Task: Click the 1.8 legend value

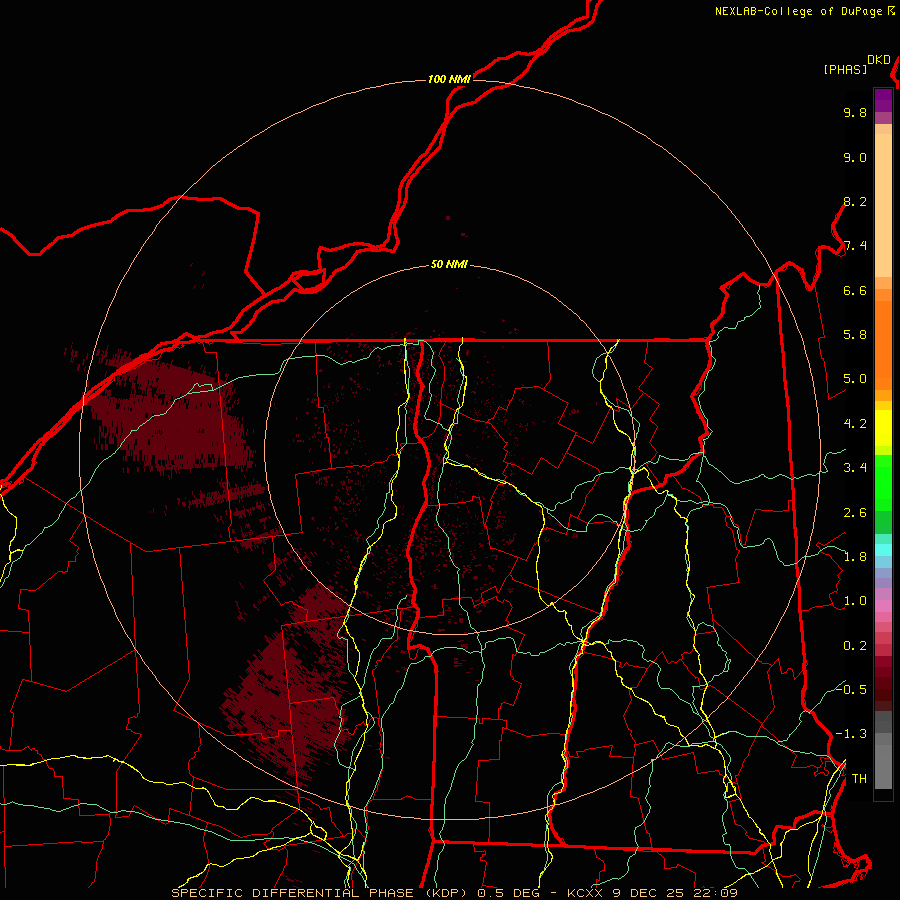Action: [x=855, y=557]
